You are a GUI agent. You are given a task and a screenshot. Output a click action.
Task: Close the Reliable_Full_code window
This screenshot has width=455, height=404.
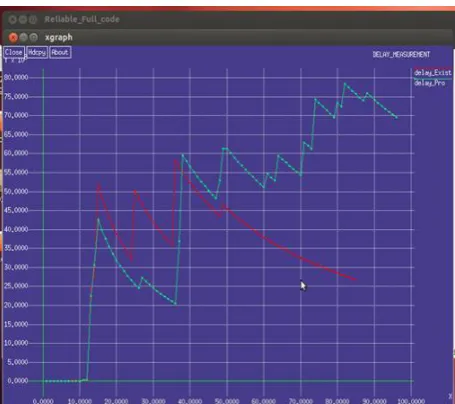pos(13,19)
